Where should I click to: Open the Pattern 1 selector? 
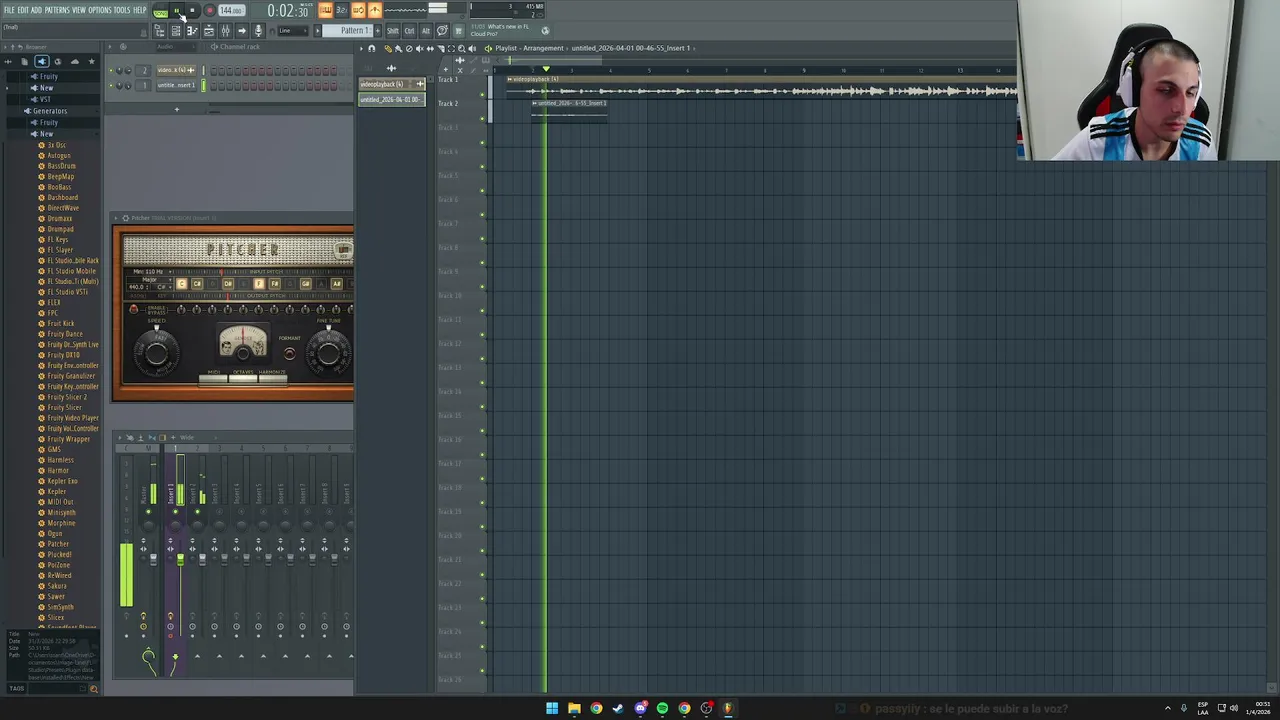tap(348, 31)
